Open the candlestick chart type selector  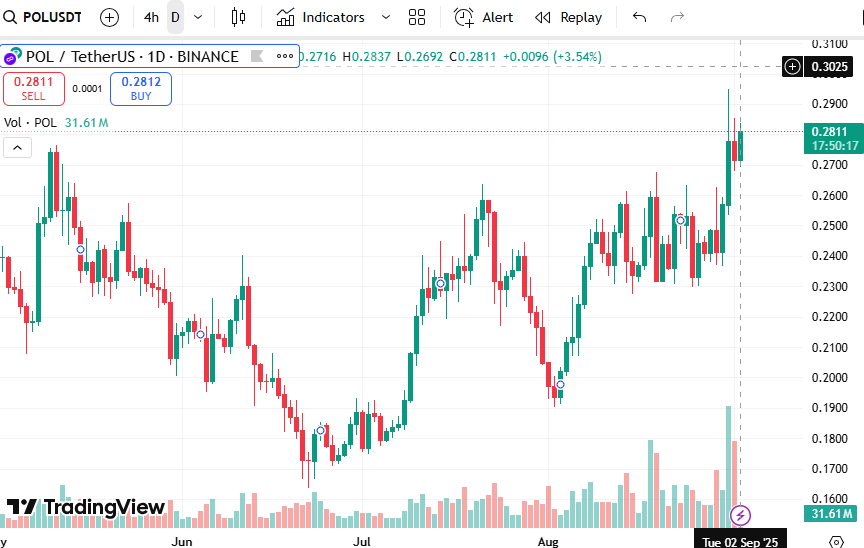(x=237, y=17)
